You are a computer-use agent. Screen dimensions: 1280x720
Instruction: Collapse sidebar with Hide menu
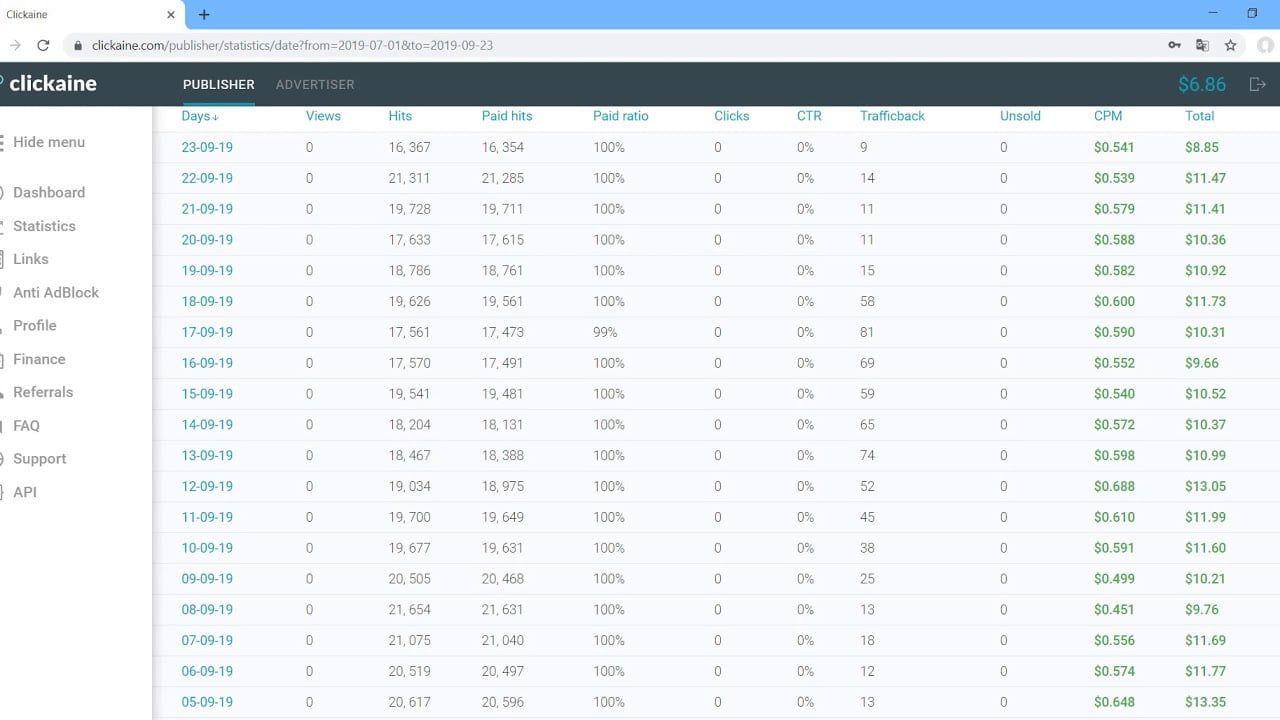(48, 142)
